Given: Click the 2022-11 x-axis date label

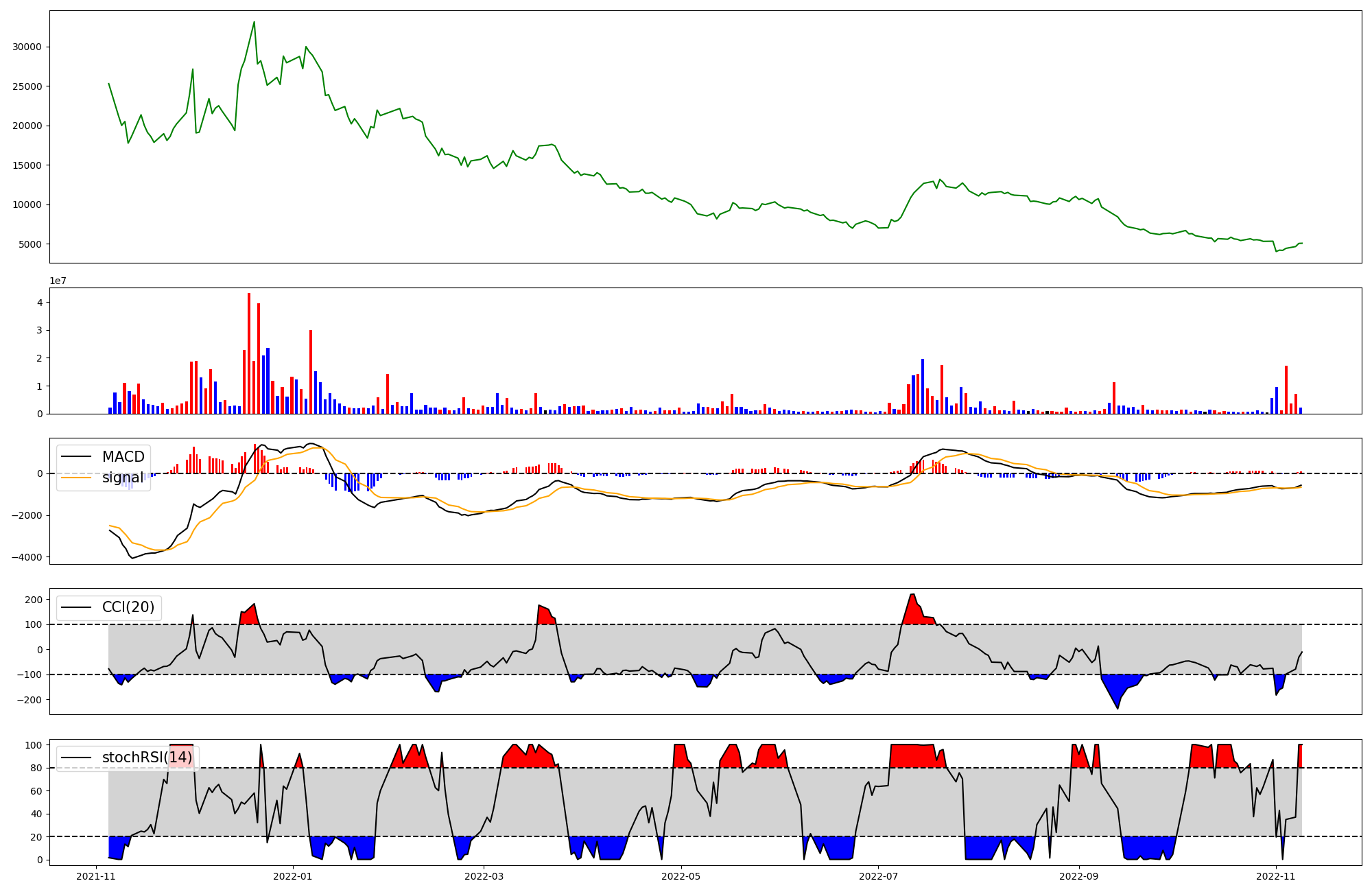Looking at the screenshot, I should click(1275, 876).
